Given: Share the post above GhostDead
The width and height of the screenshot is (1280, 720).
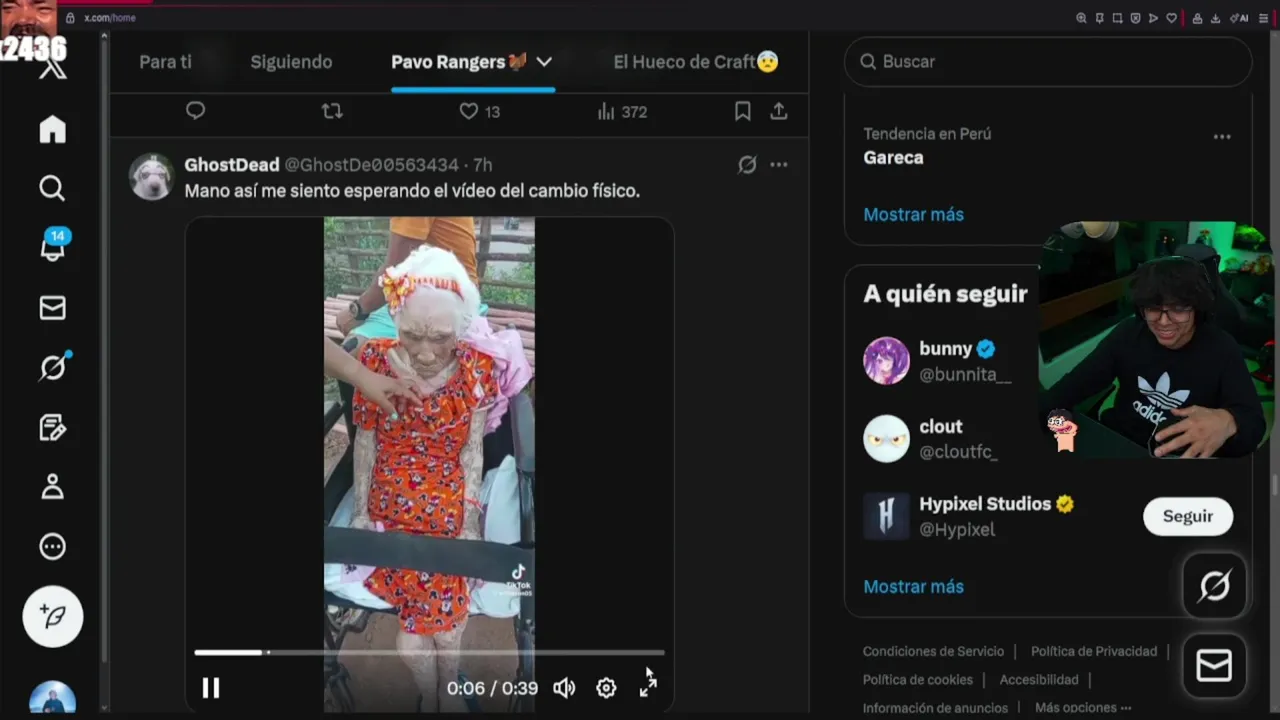Looking at the screenshot, I should click(779, 111).
